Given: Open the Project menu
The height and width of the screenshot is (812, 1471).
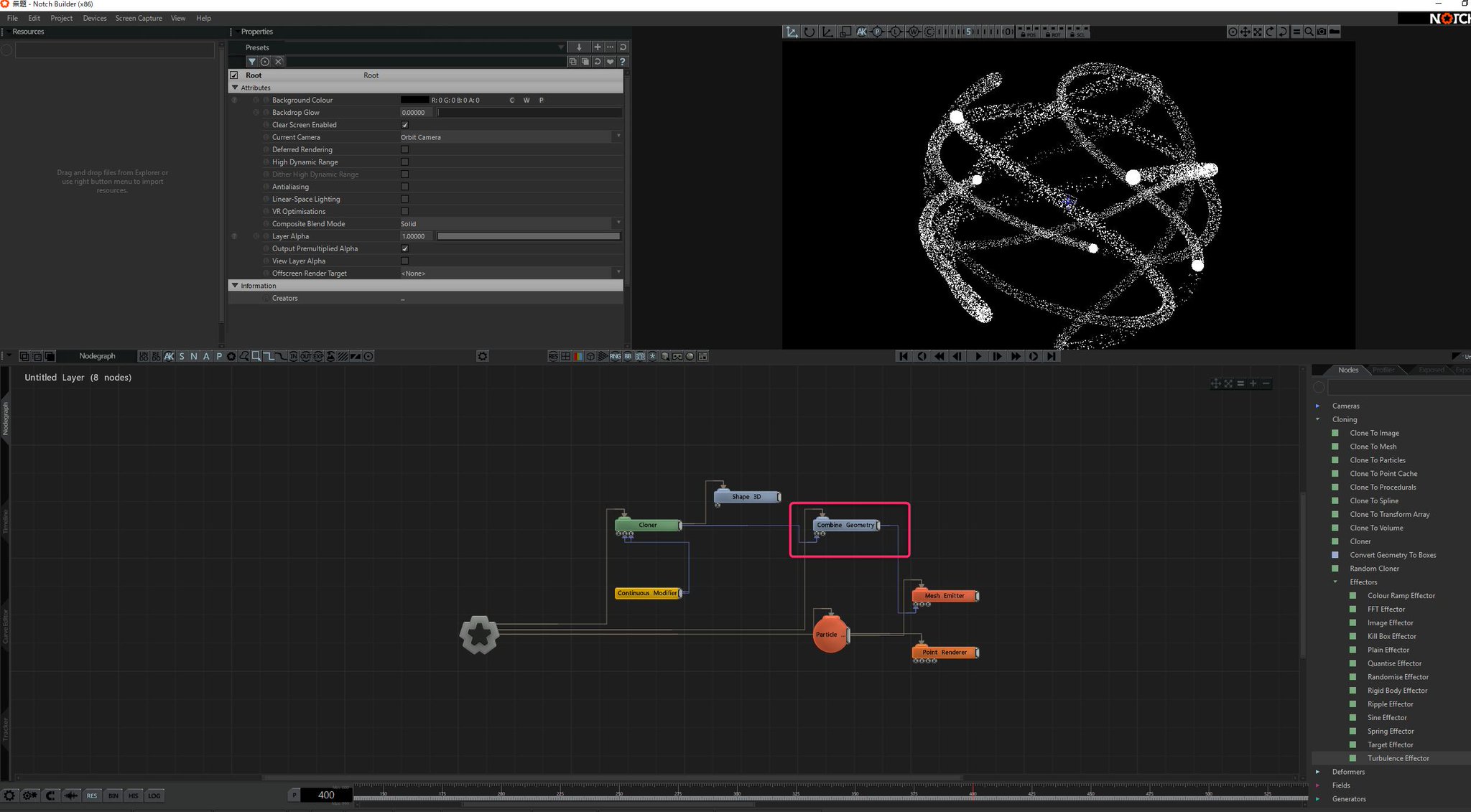Looking at the screenshot, I should point(61,18).
